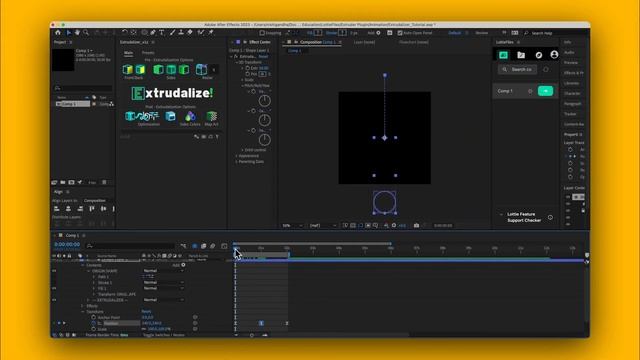The height and width of the screenshot is (360, 640).
Task: Open Sides Colors in Extrudalize panel
Action: 190,116
